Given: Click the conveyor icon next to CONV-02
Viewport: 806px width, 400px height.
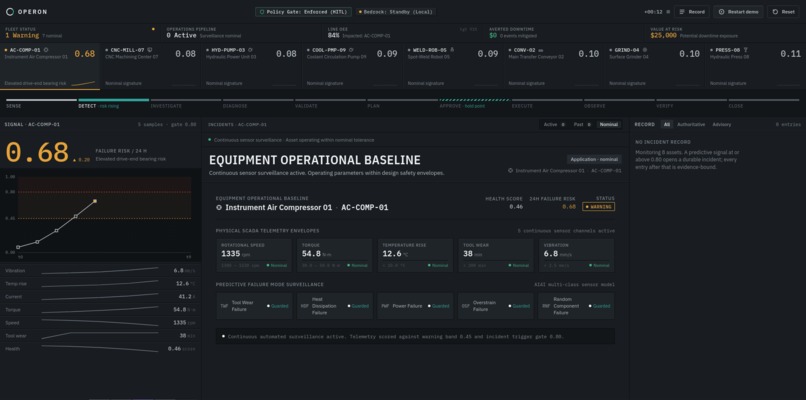Looking at the screenshot, I should (541, 50).
